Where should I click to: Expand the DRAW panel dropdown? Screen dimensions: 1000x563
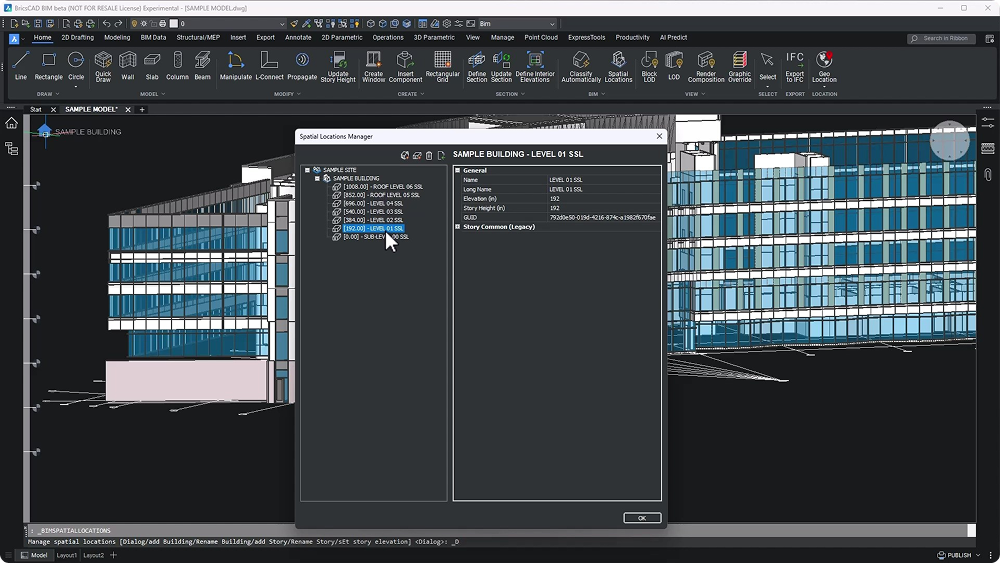point(48,94)
